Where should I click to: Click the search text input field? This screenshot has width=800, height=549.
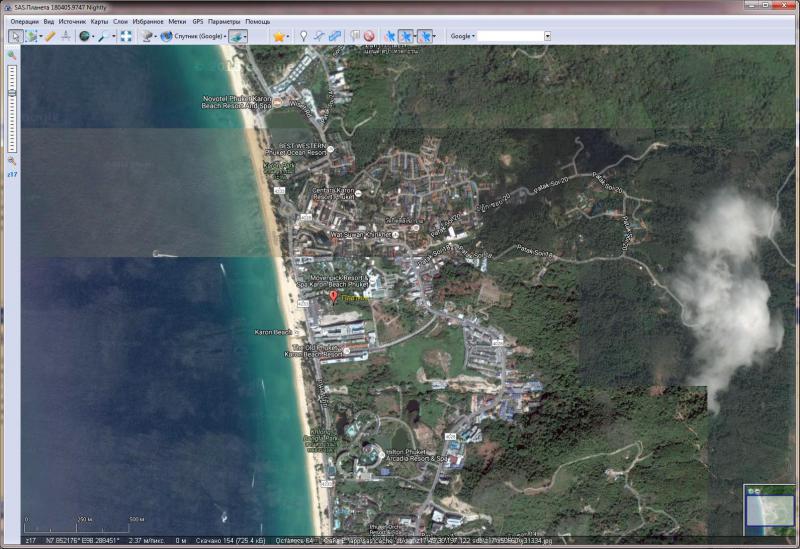coord(510,36)
